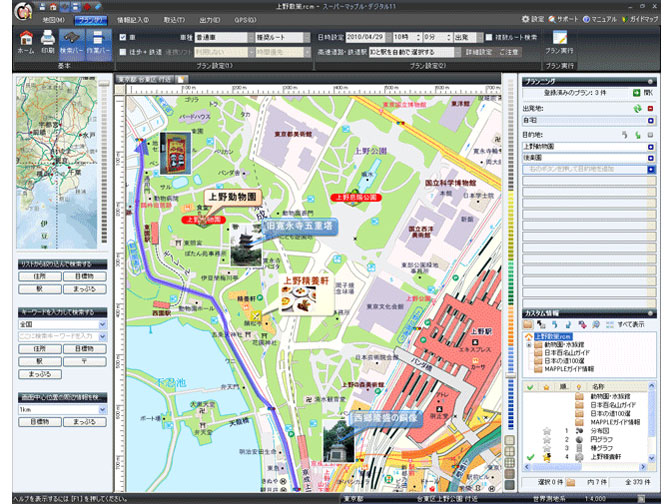Open the search keyword history dropdown

103,336
